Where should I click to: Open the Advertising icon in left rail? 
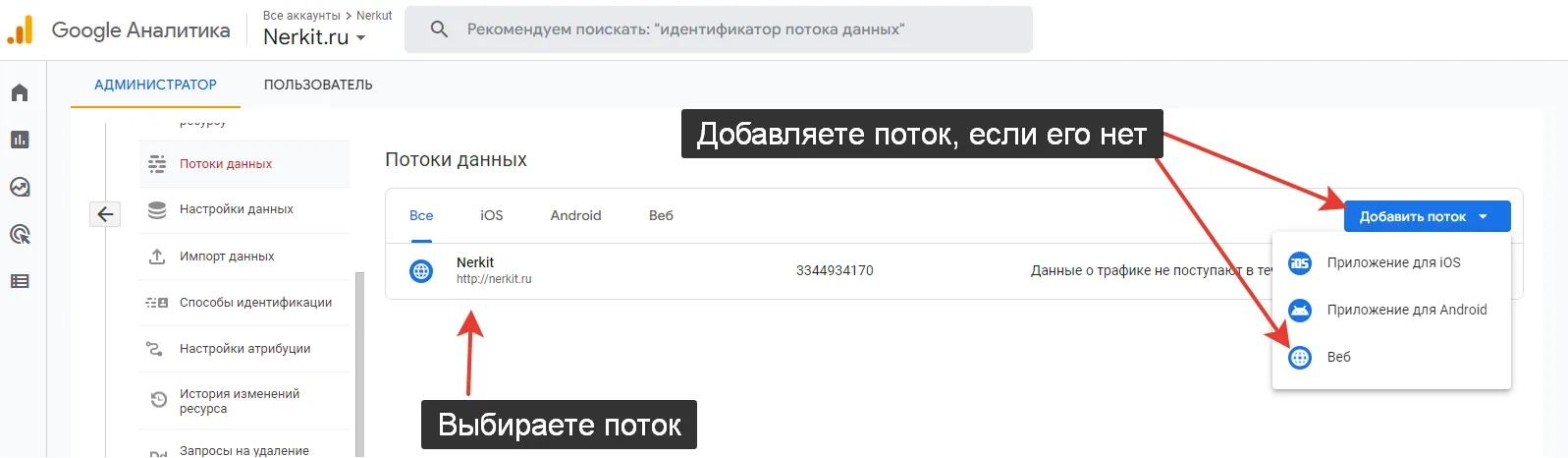(x=20, y=234)
